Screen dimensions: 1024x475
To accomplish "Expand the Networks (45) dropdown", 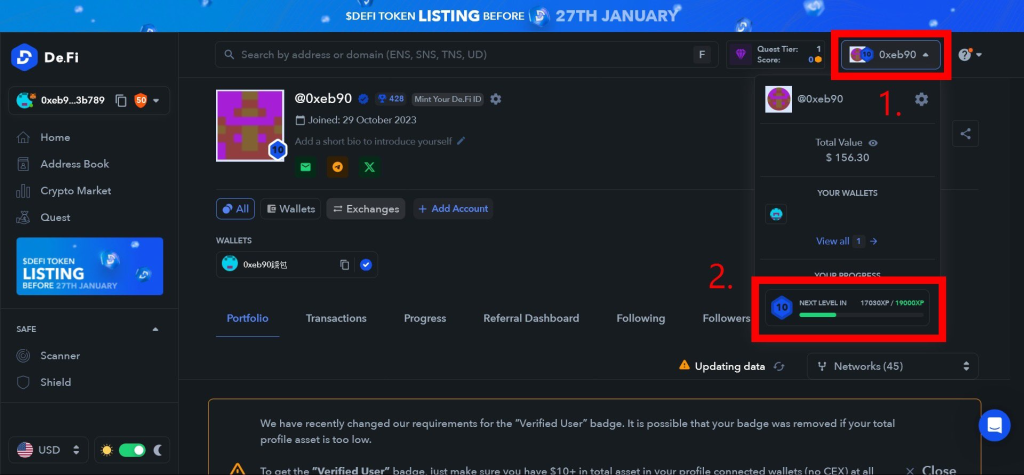I will [873, 367].
